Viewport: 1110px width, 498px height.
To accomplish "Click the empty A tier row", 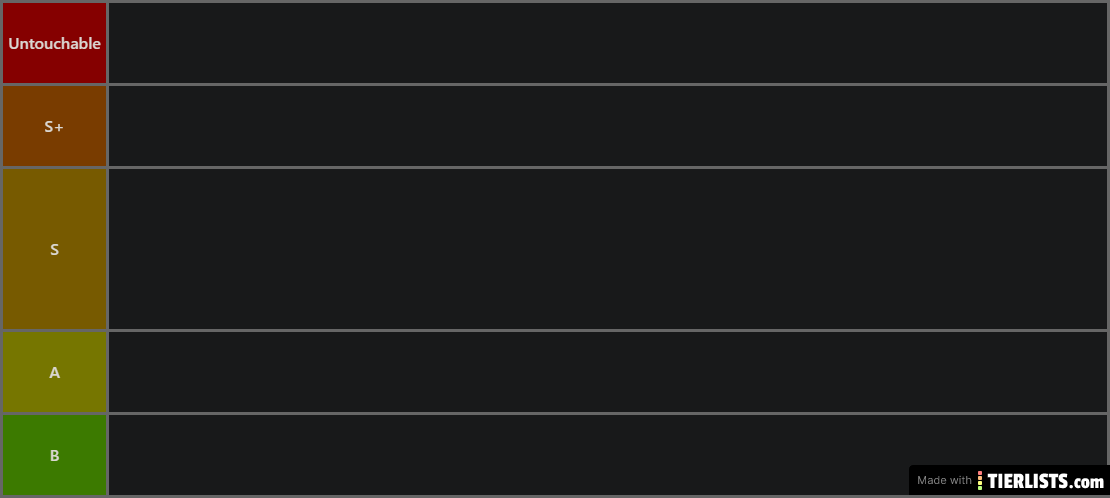I will coord(607,373).
